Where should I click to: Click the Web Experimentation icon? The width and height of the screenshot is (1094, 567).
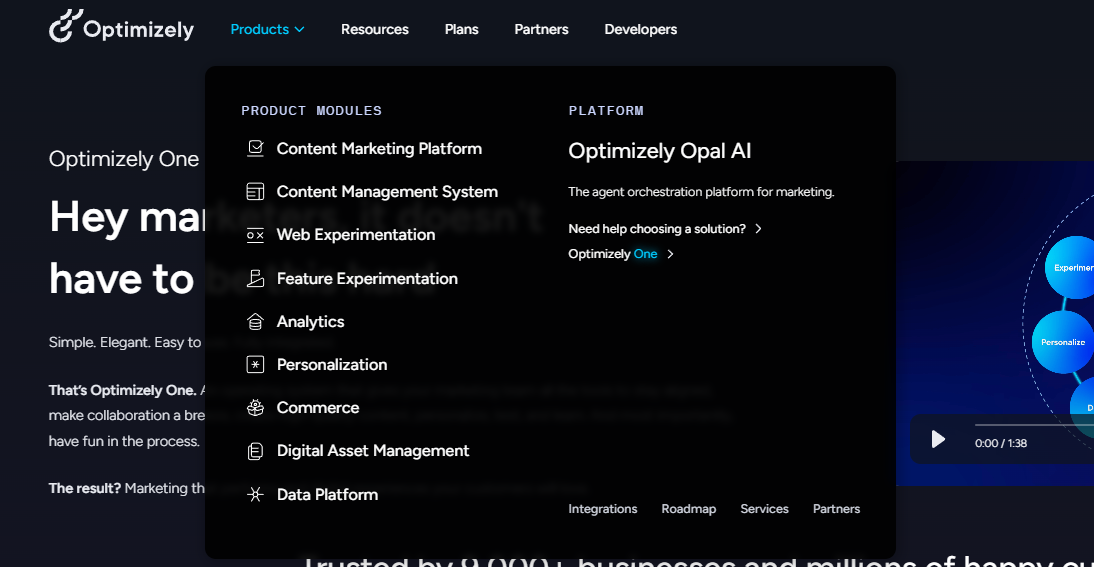click(x=255, y=235)
